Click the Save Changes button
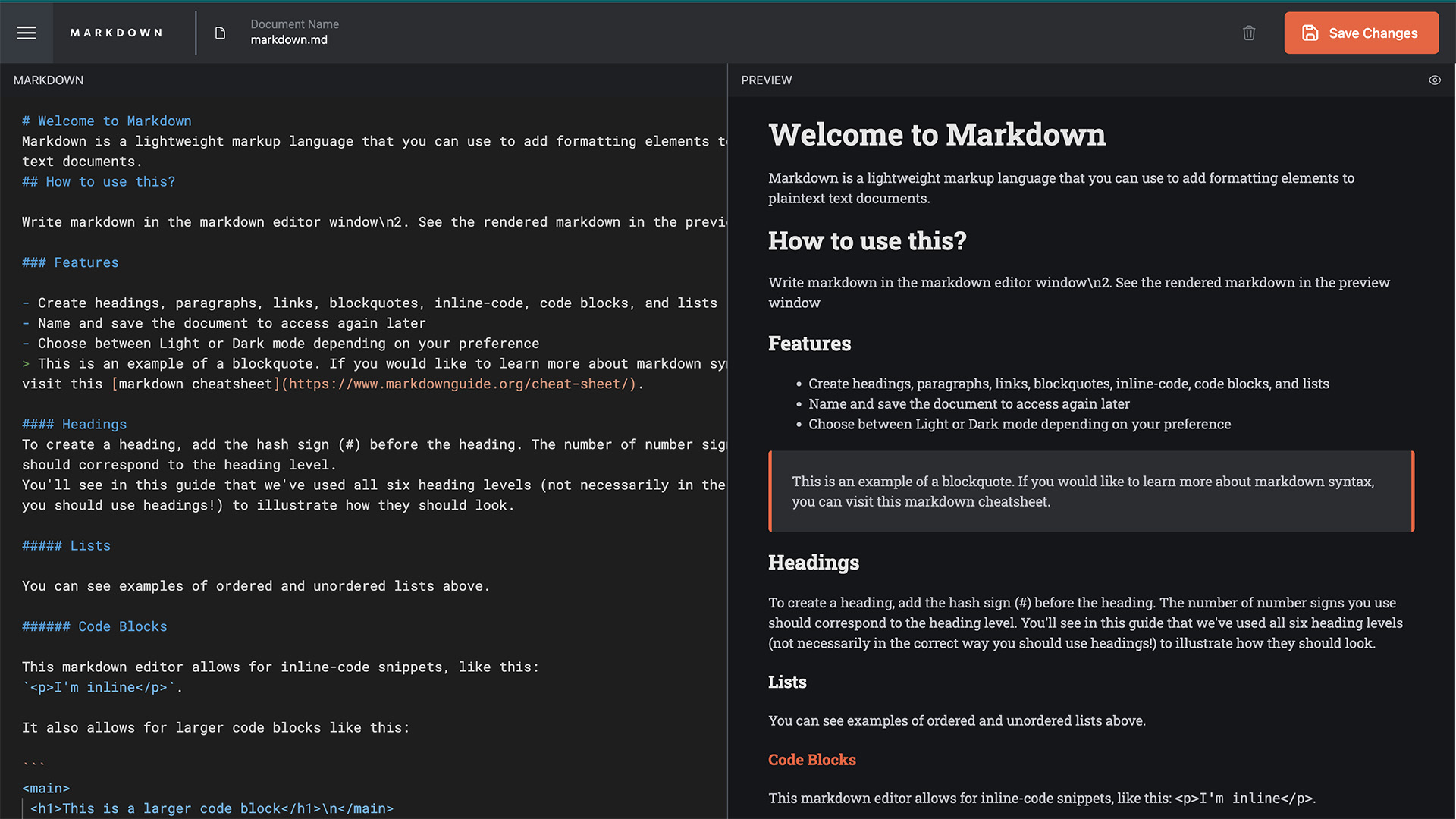This screenshot has width=1456, height=819. 1361,33
